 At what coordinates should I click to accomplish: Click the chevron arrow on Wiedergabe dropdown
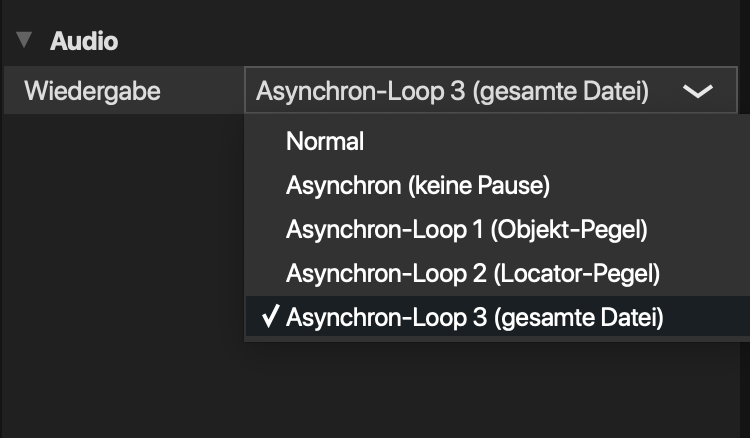pos(698,91)
